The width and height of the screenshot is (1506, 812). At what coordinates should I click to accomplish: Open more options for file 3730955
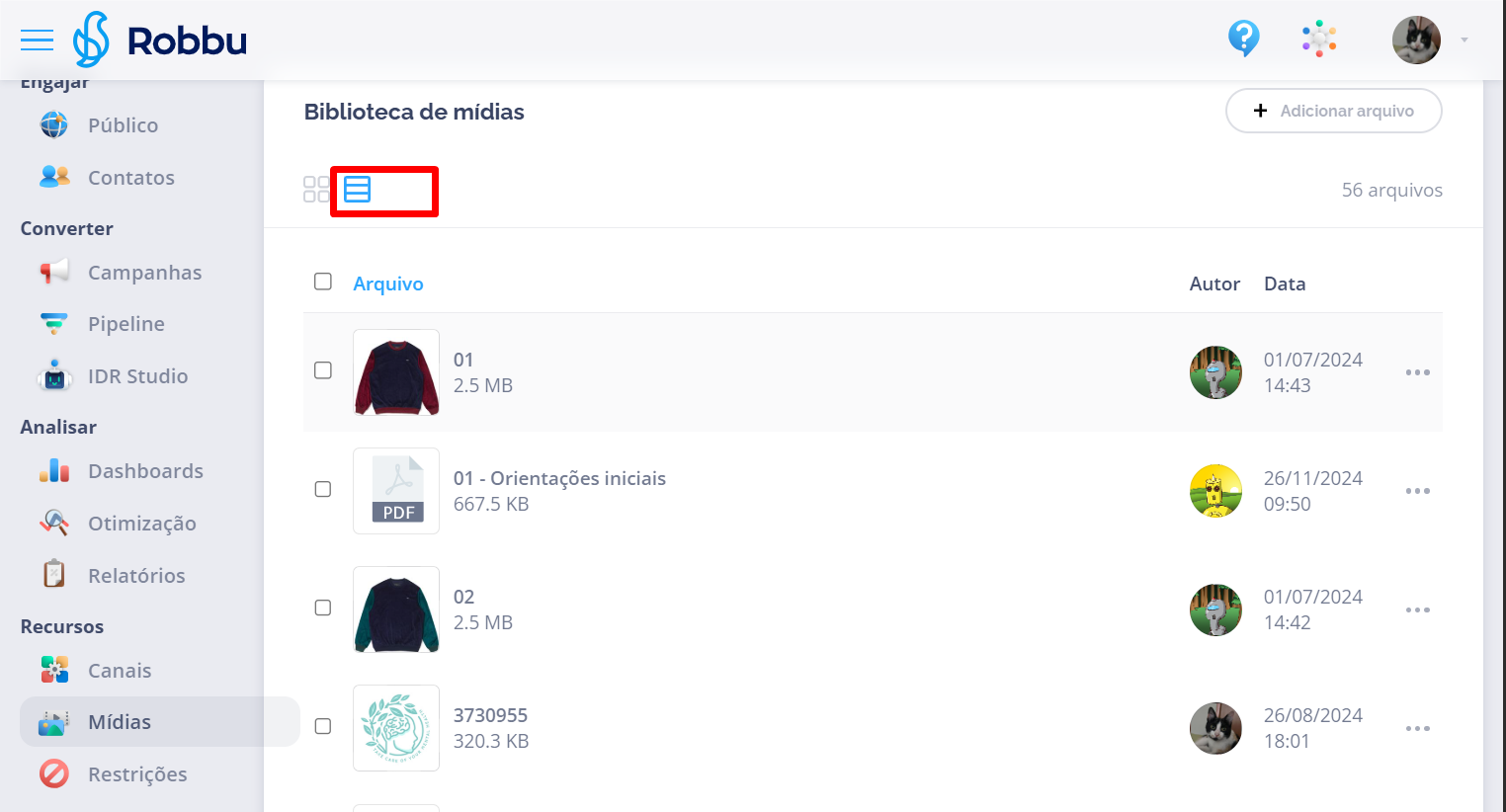pyautogui.click(x=1418, y=728)
